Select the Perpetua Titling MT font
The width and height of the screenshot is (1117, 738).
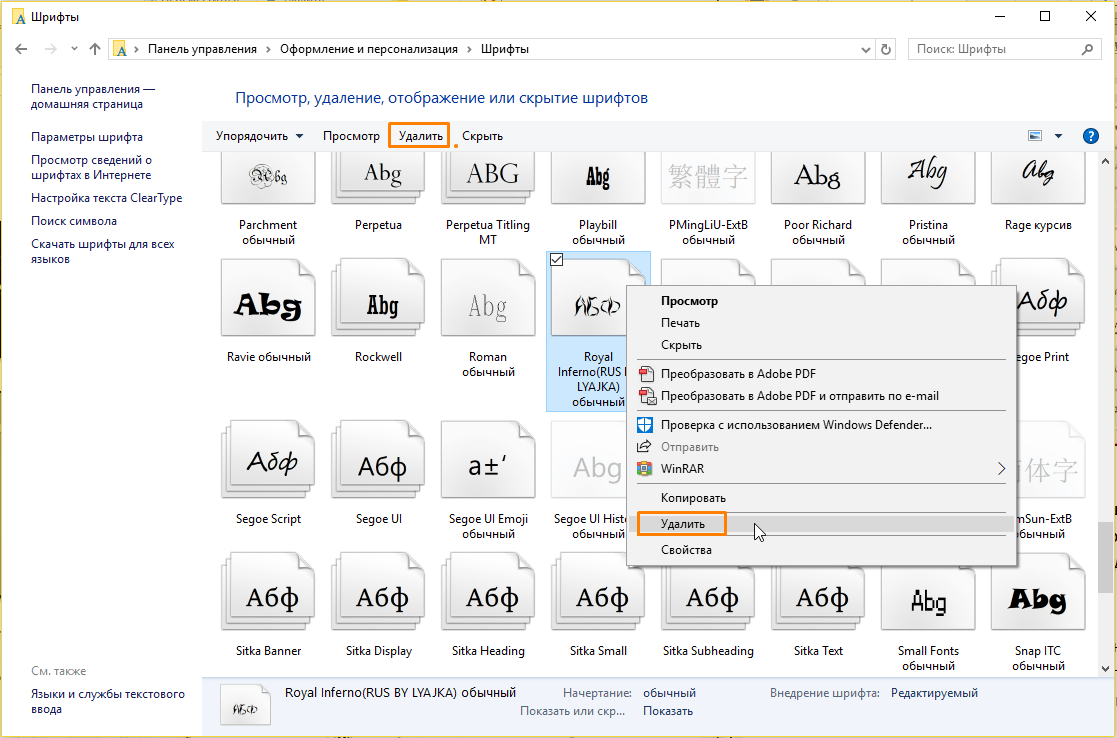point(488,179)
